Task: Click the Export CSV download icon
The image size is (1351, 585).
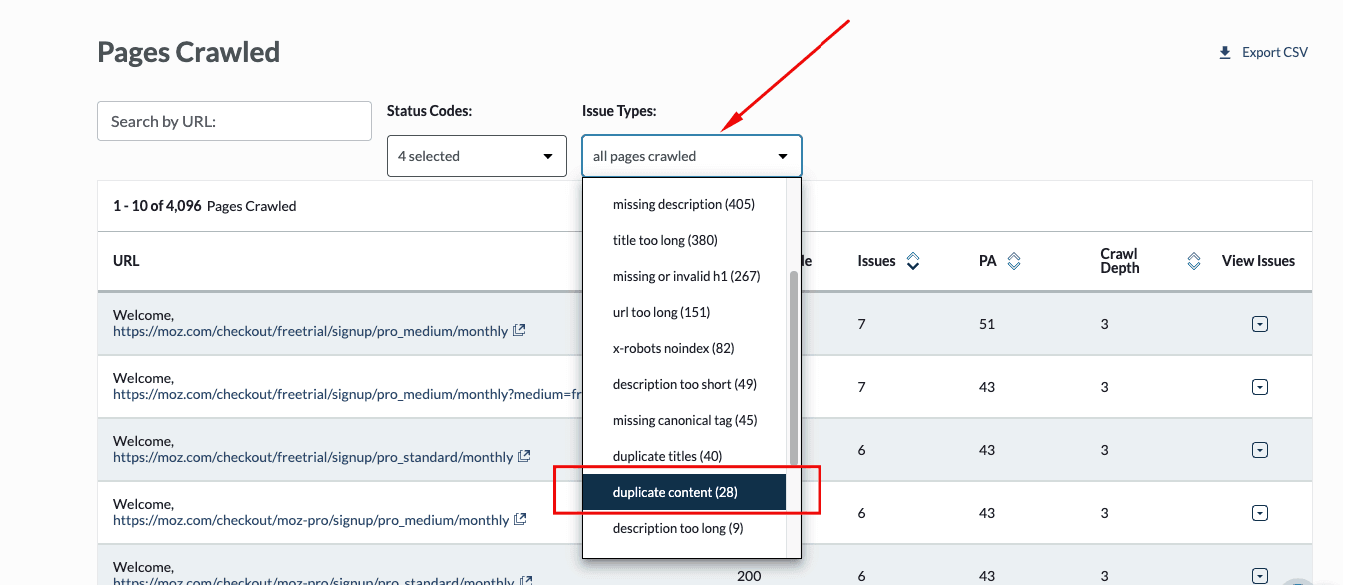Action: pyautogui.click(x=1225, y=53)
